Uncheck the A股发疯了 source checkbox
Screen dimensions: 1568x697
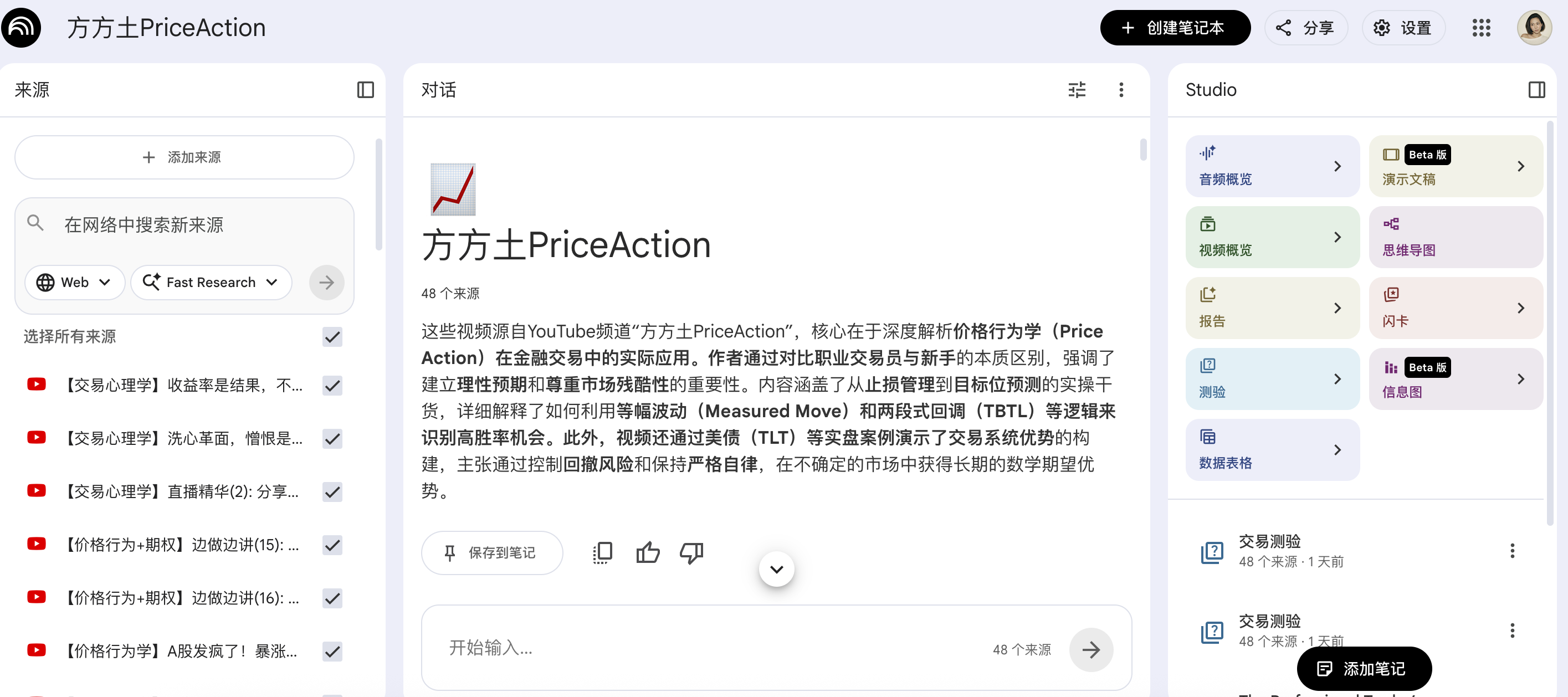click(x=332, y=652)
